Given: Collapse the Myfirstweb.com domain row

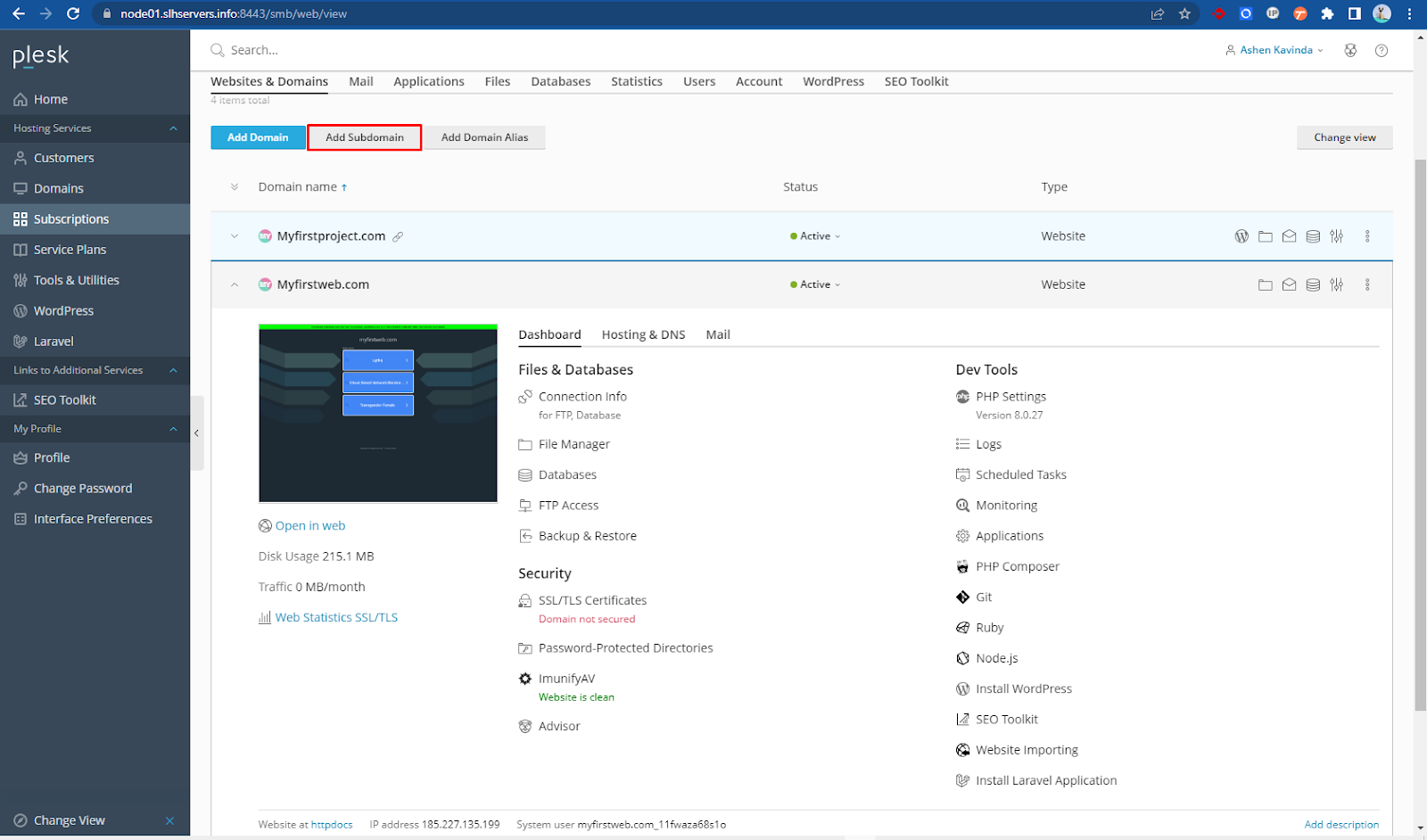Looking at the screenshot, I should 235,285.
